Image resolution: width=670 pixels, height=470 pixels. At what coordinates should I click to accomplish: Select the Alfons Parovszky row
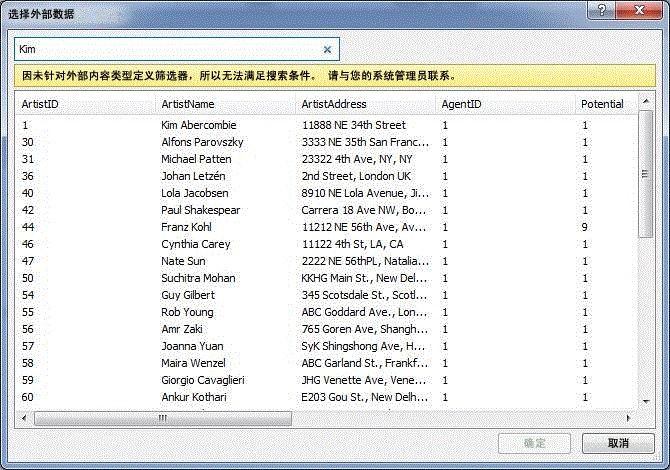[327, 142]
